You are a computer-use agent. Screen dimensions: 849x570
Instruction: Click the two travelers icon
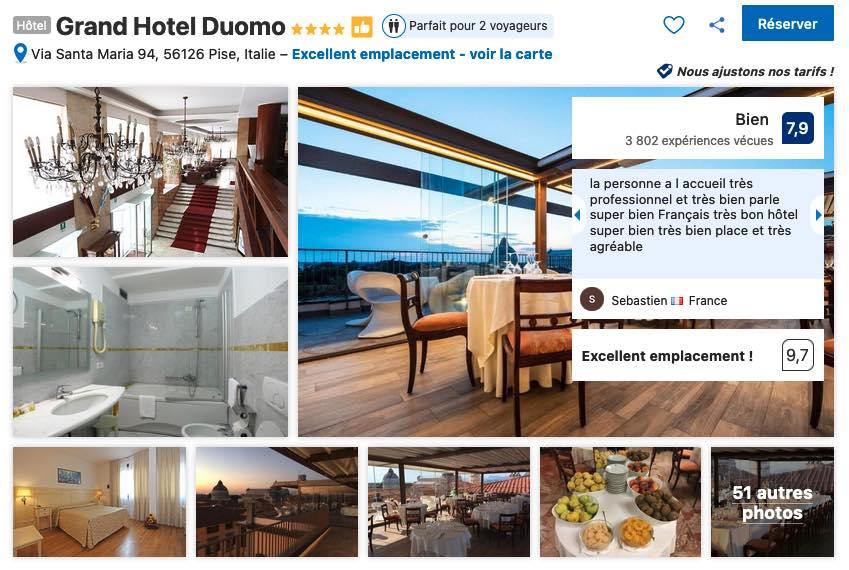[x=394, y=25]
